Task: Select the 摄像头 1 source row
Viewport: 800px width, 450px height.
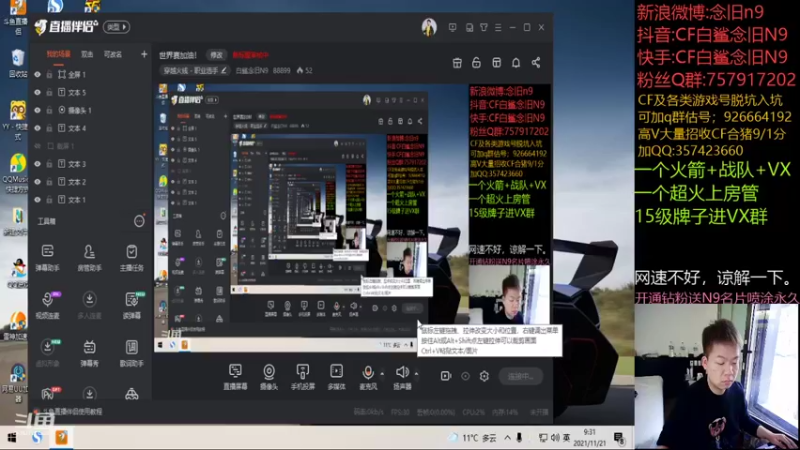Action: click(x=91, y=110)
